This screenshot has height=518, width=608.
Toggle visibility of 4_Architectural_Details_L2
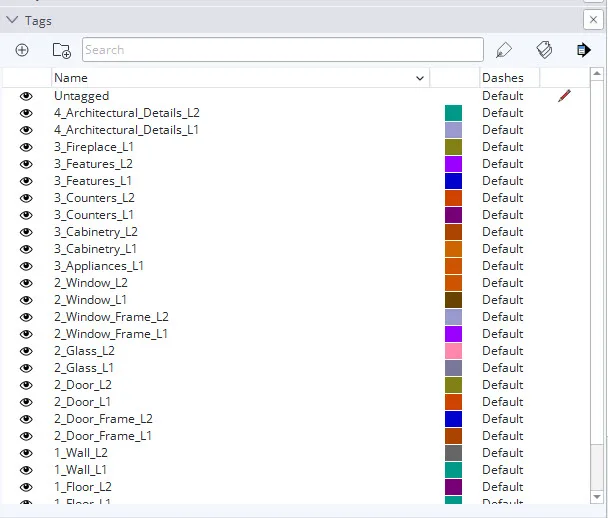click(x=26, y=113)
